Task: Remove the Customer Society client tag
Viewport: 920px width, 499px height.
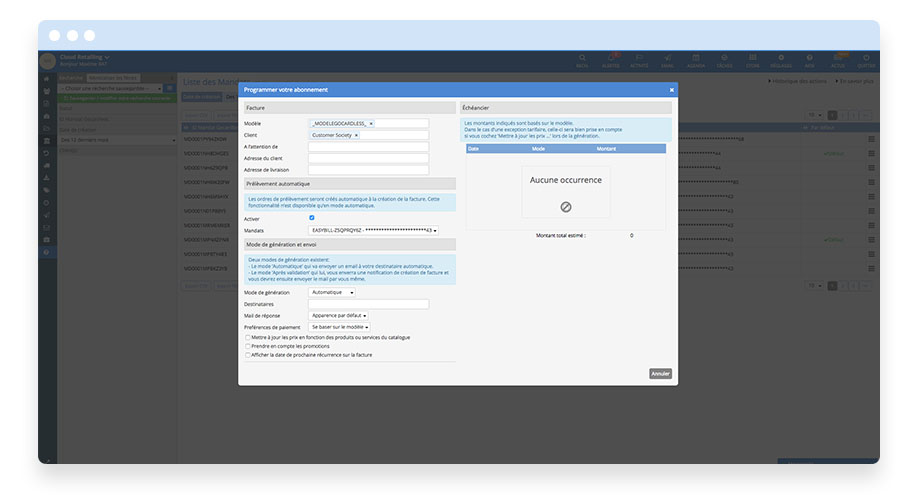Action: click(356, 135)
